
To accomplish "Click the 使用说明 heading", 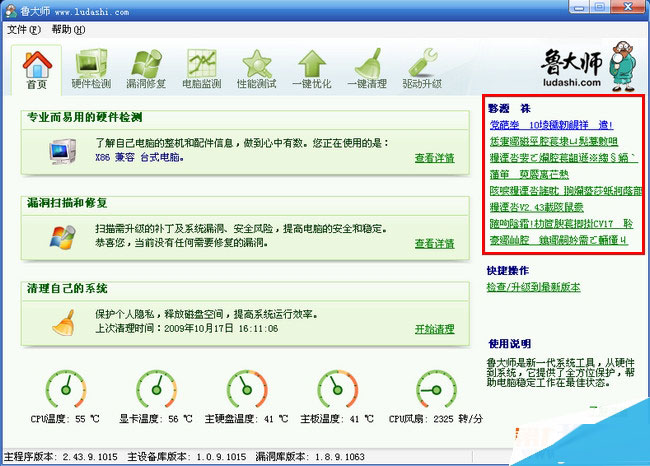I will click(509, 344).
